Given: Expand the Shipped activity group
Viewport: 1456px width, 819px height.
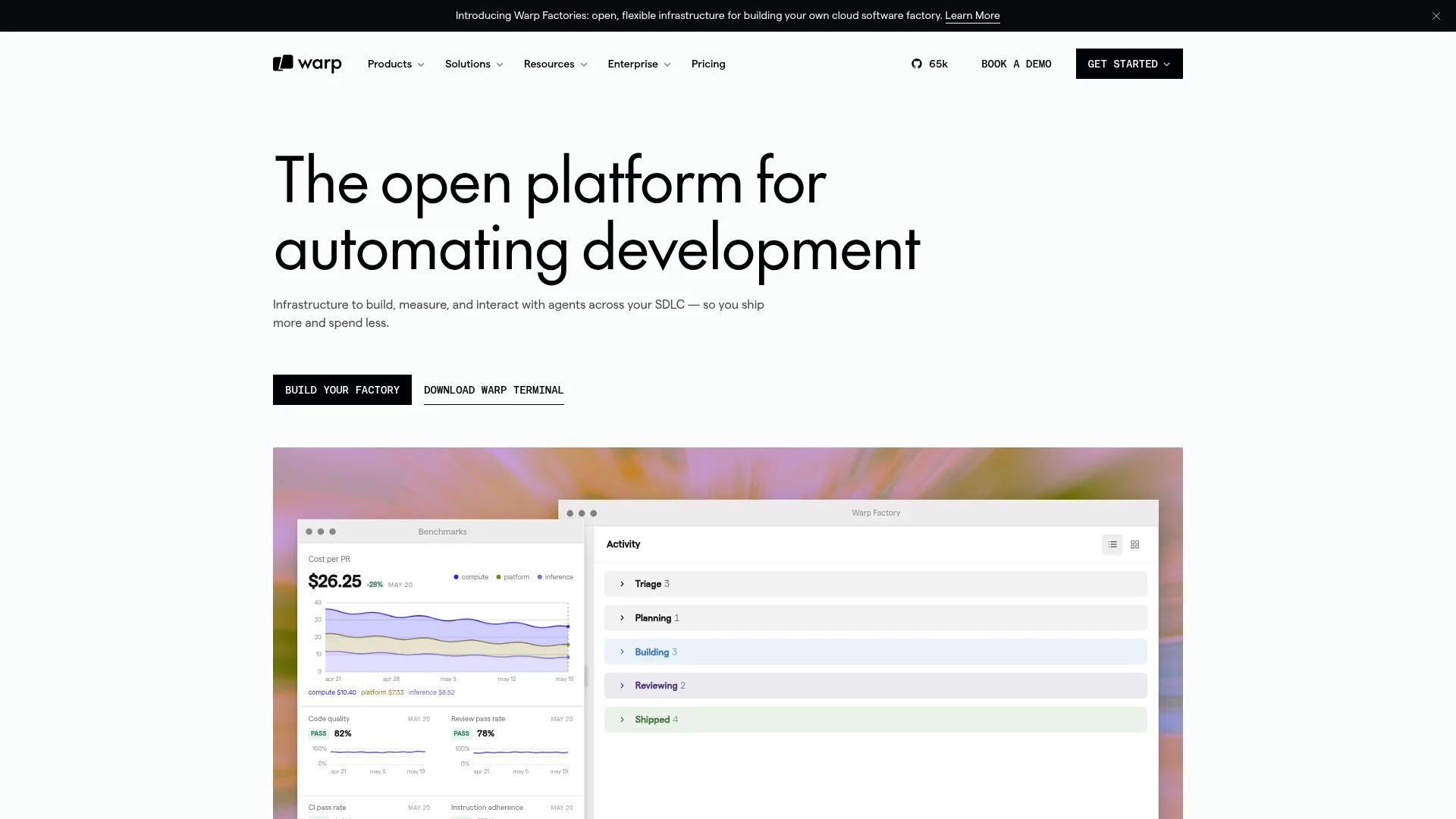Looking at the screenshot, I should click(x=875, y=720).
